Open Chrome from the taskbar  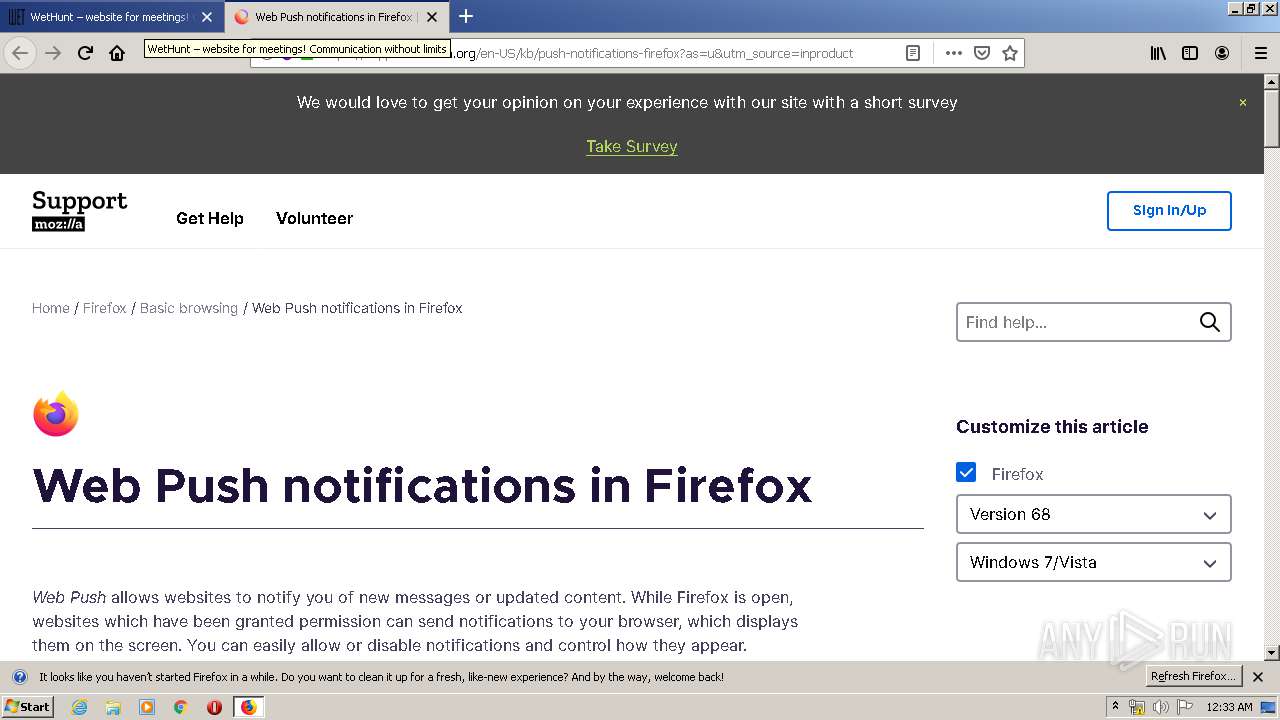click(180, 707)
